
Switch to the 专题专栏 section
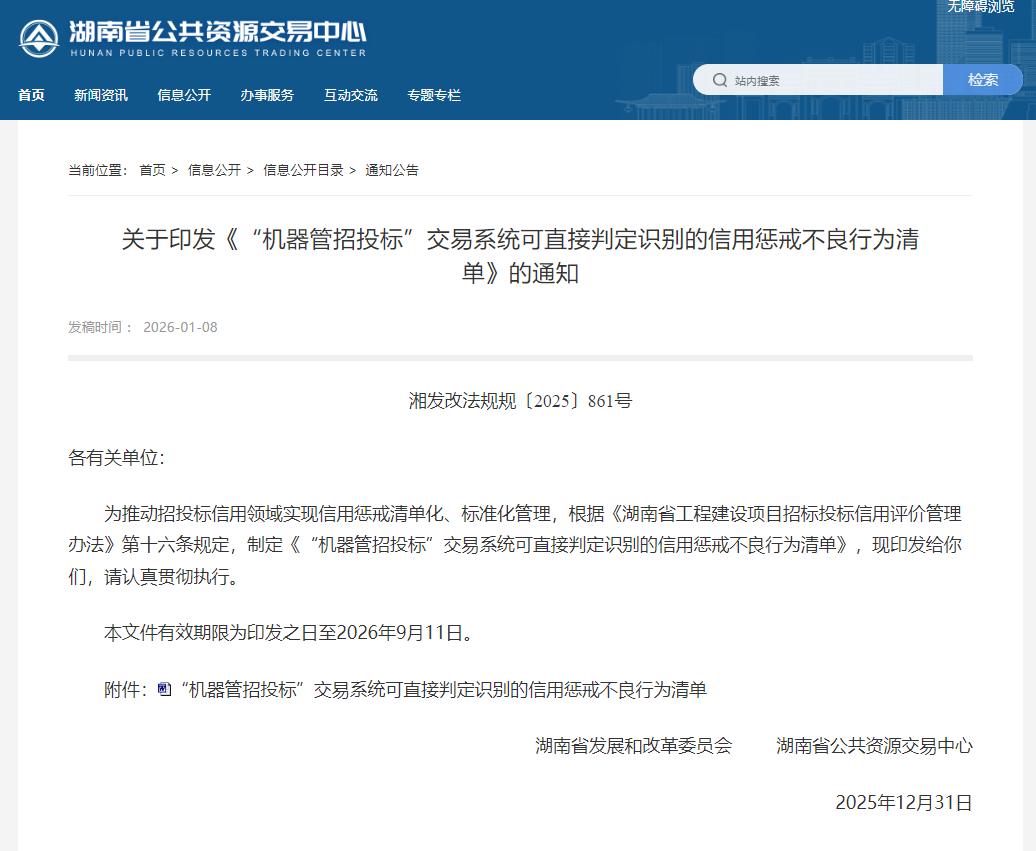434,95
